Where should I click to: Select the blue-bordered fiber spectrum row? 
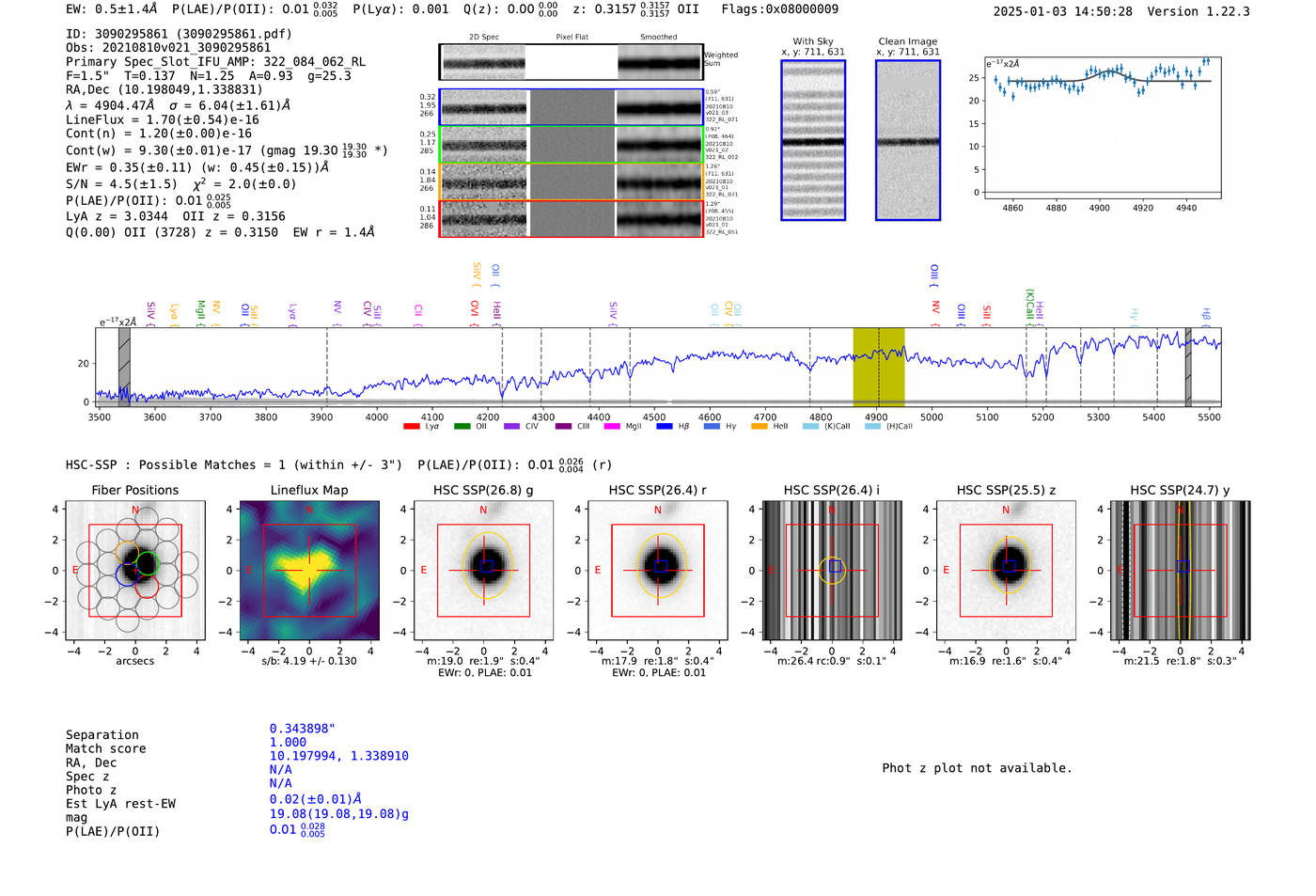[x=571, y=107]
